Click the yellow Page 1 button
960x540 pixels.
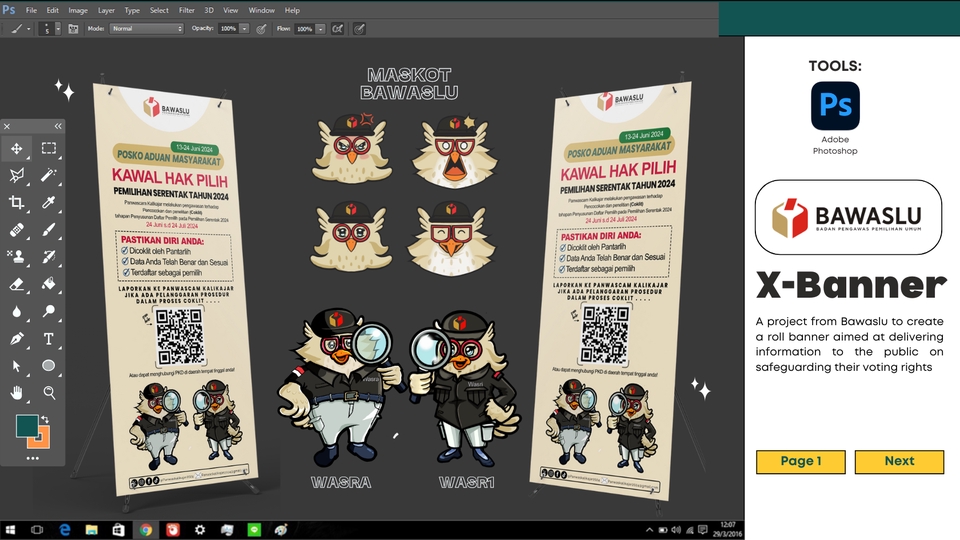click(x=801, y=462)
